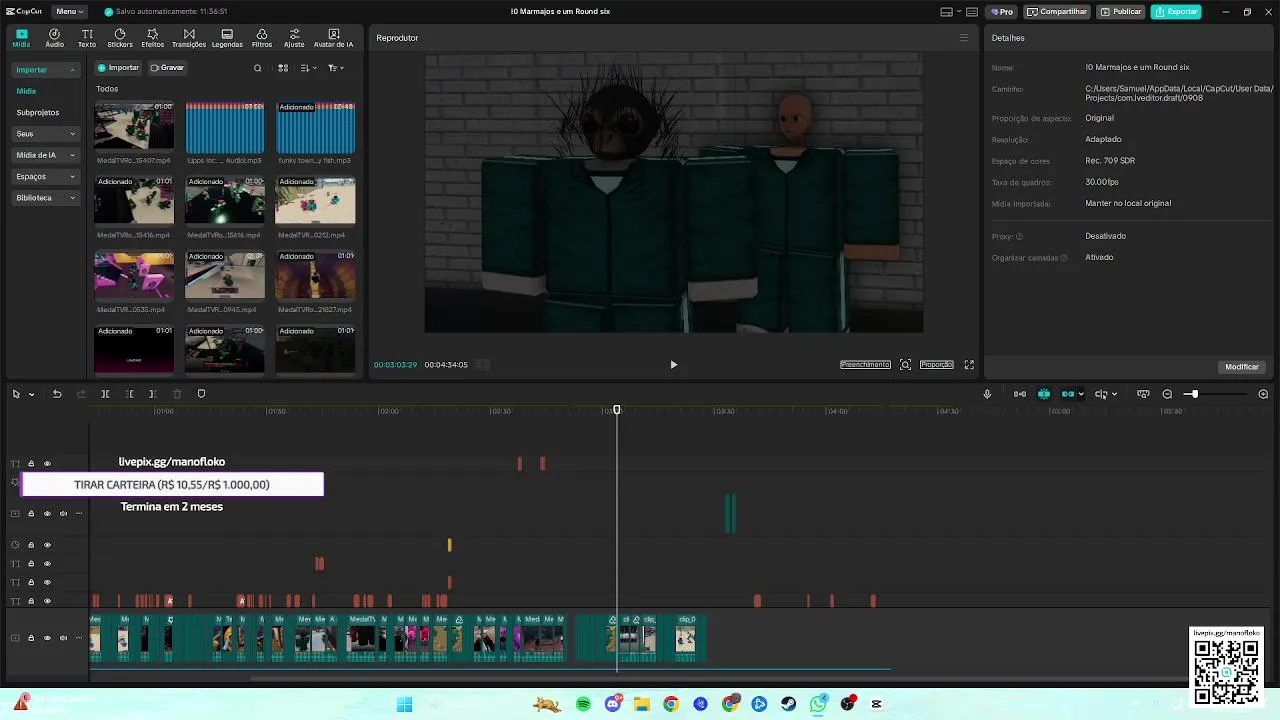The image size is (1280, 720).
Task: Mute the Termina em 2 meses track
Action: tap(63, 514)
